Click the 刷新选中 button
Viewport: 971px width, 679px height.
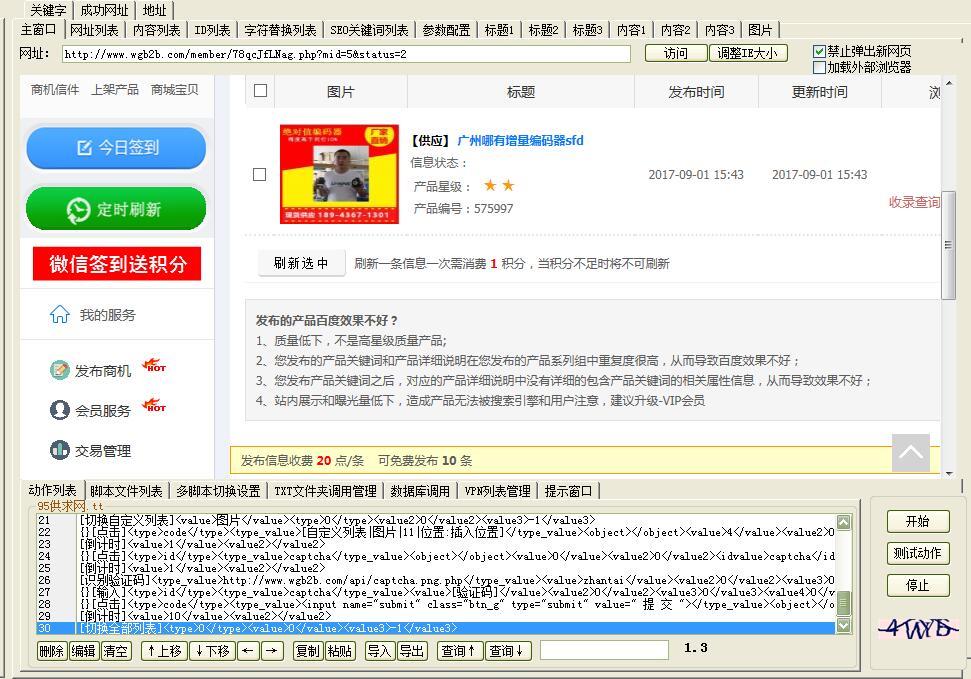(302, 263)
